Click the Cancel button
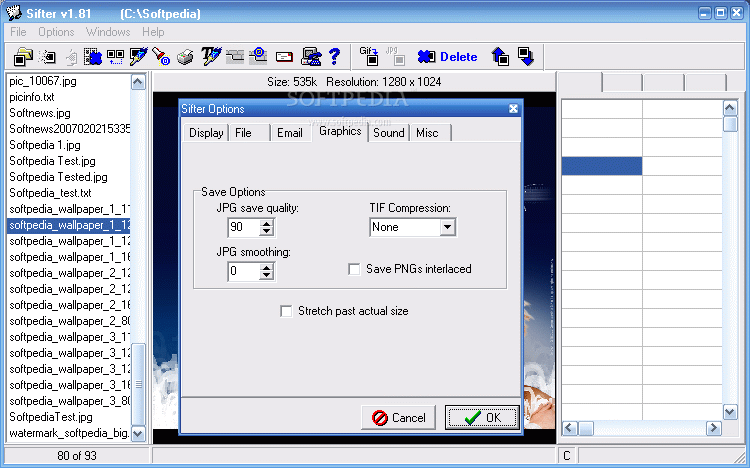 coord(398,418)
